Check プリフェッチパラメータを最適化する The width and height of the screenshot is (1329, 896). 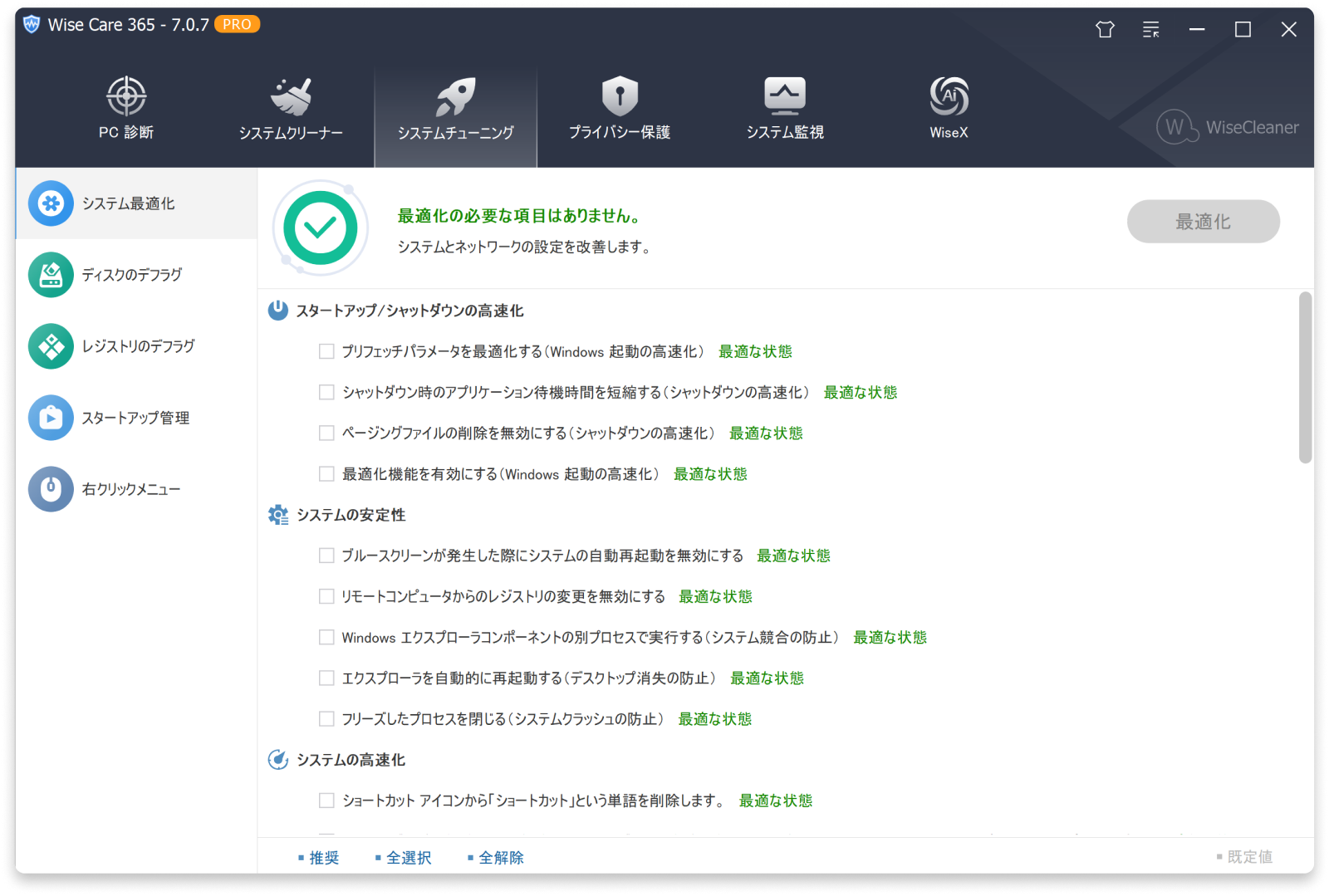pyautogui.click(x=326, y=350)
